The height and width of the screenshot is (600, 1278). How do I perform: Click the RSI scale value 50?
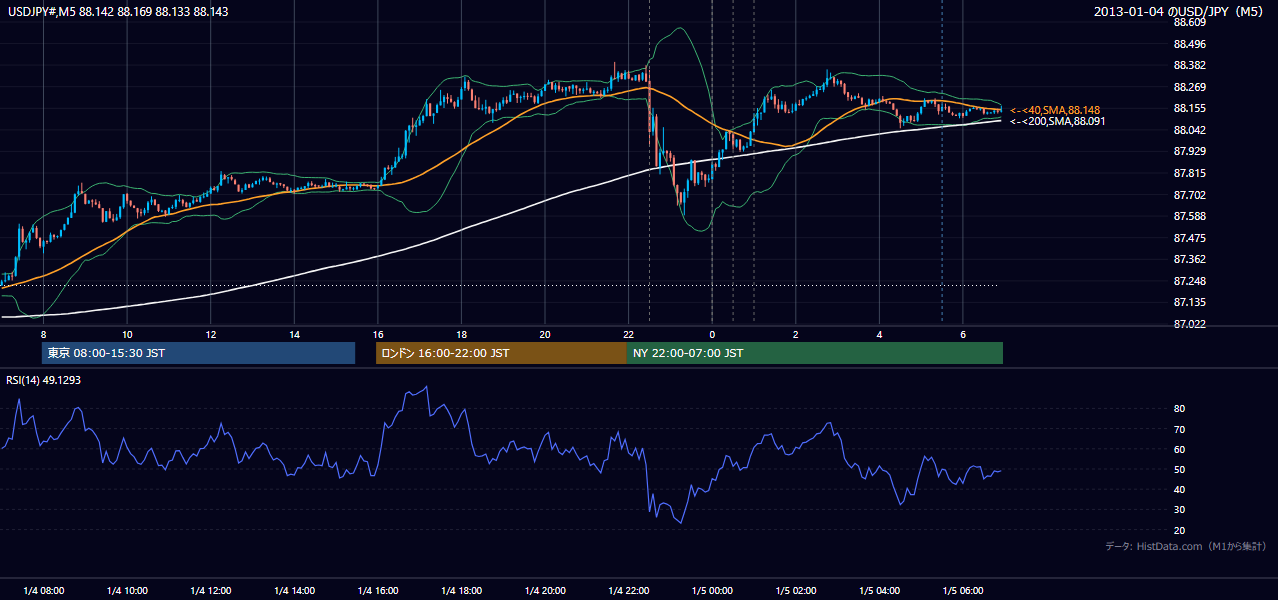pyautogui.click(x=1180, y=469)
